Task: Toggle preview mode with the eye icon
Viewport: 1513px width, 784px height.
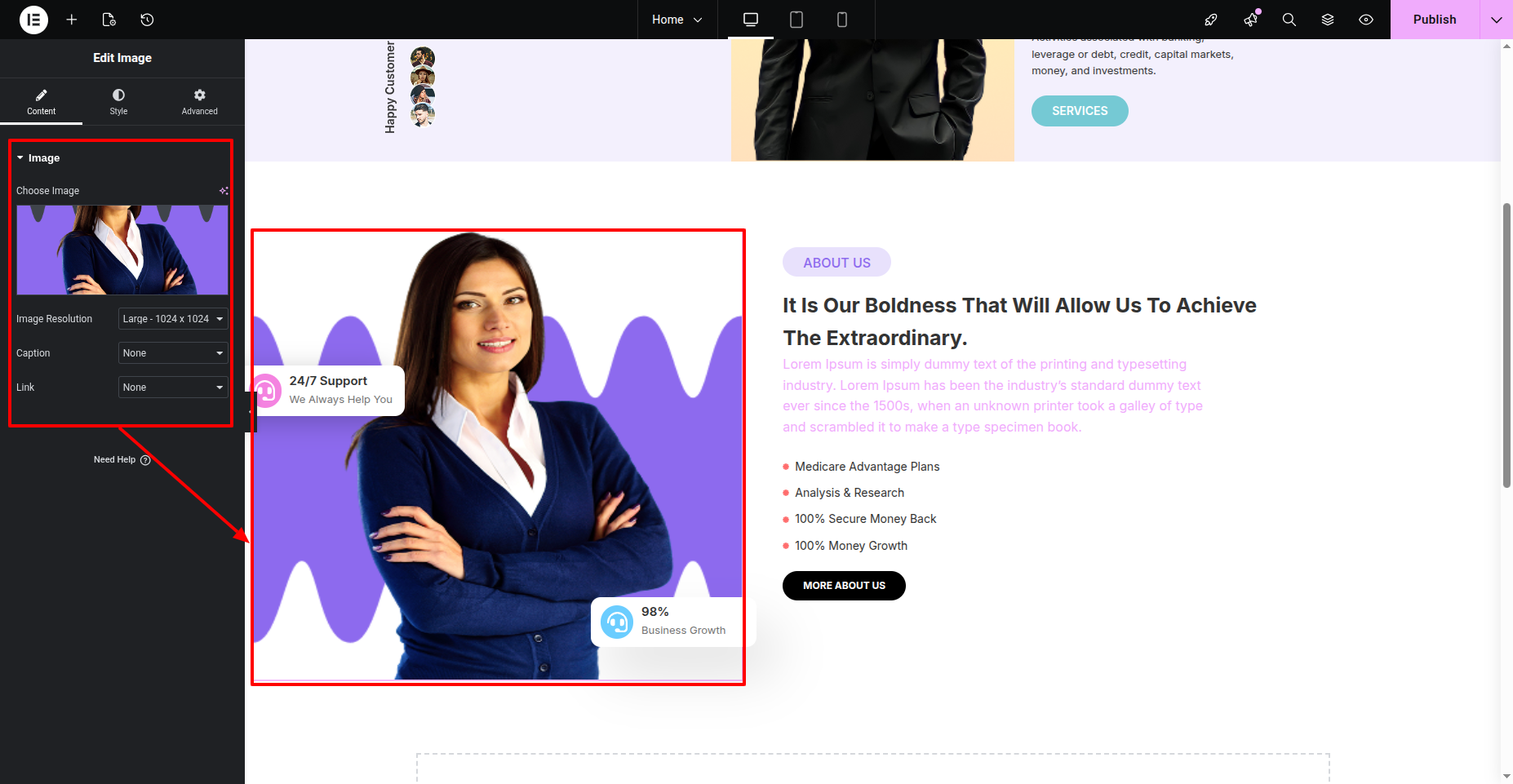Action: (1366, 20)
